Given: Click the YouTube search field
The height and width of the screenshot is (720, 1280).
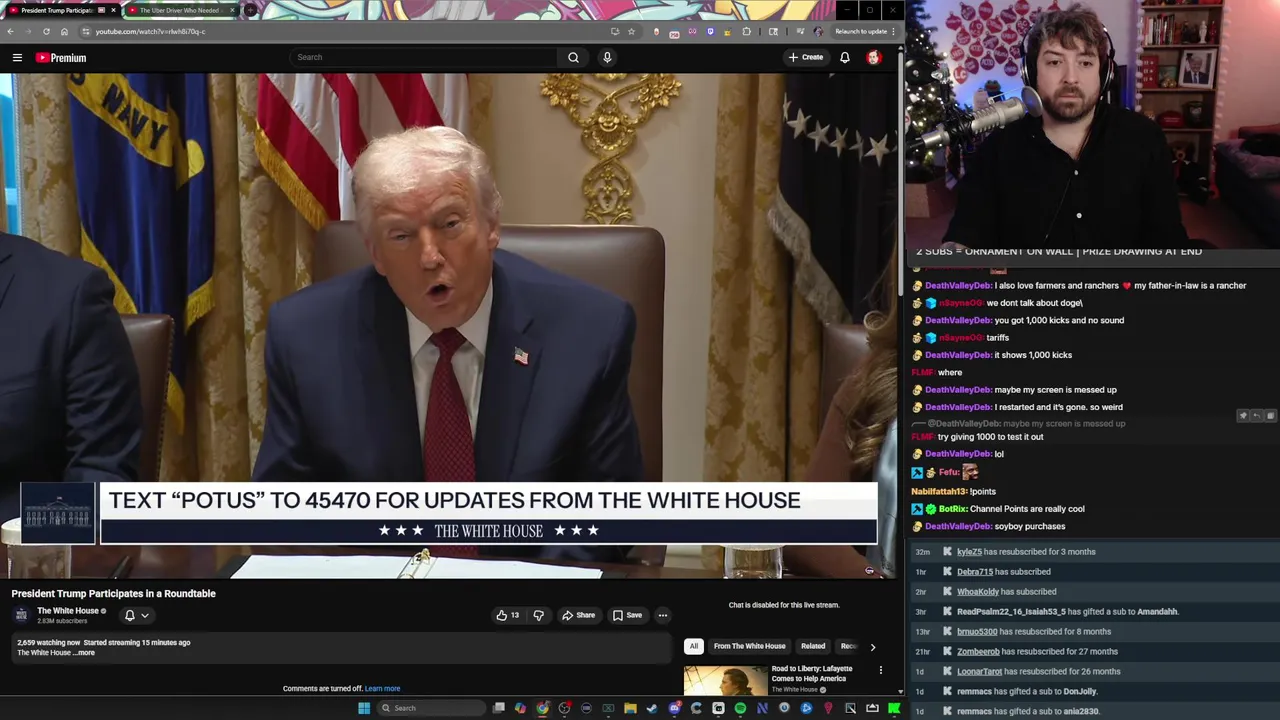Looking at the screenshot, I should [x=424, y=57].
